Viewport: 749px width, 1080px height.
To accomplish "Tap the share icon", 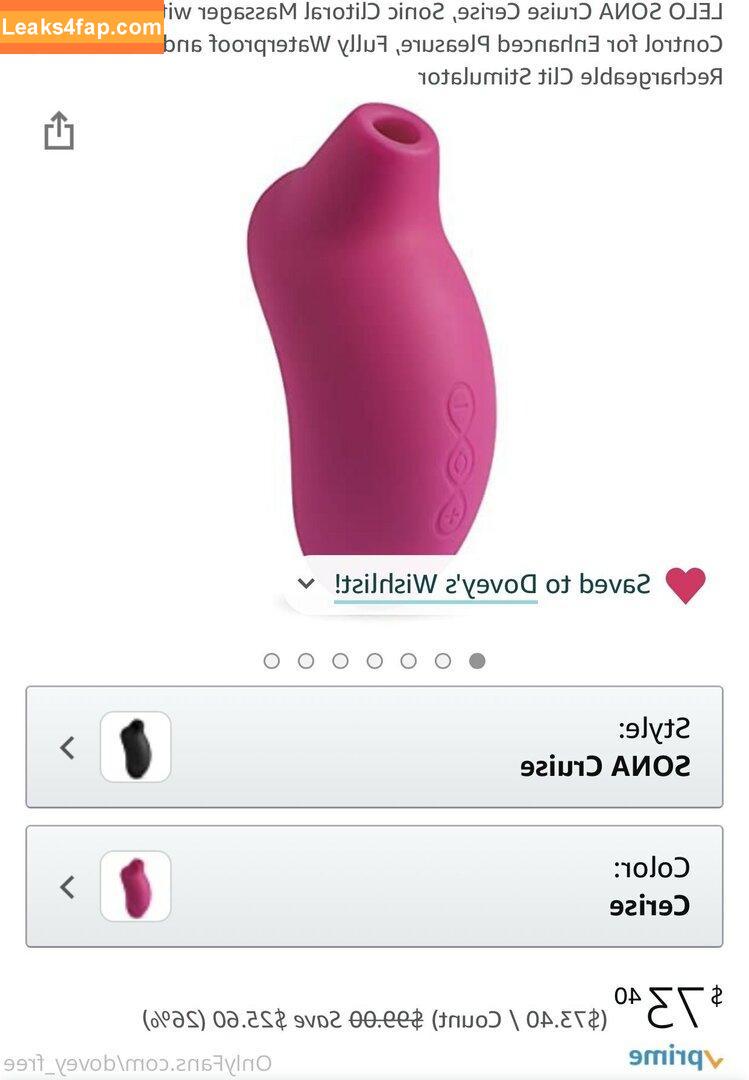I will click(59, 131).
